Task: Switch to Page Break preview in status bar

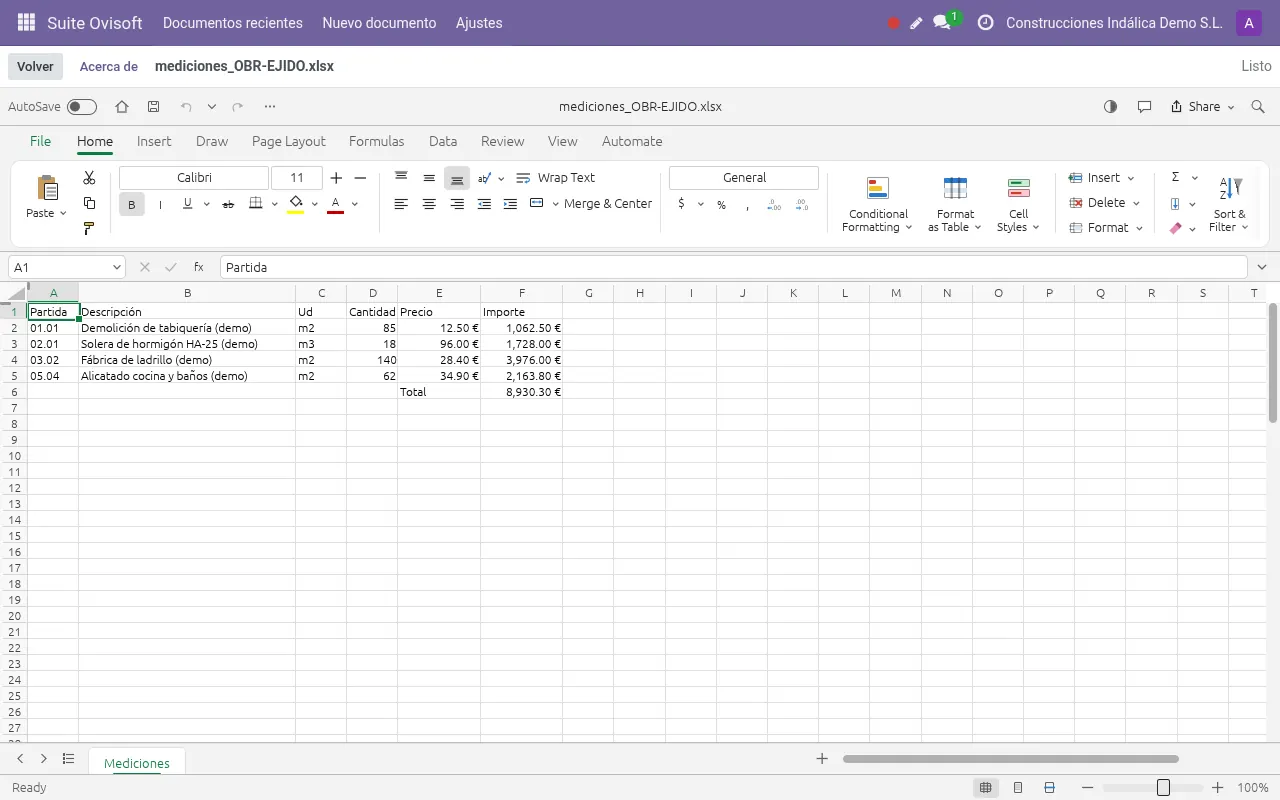Action: click(1049, 788)
